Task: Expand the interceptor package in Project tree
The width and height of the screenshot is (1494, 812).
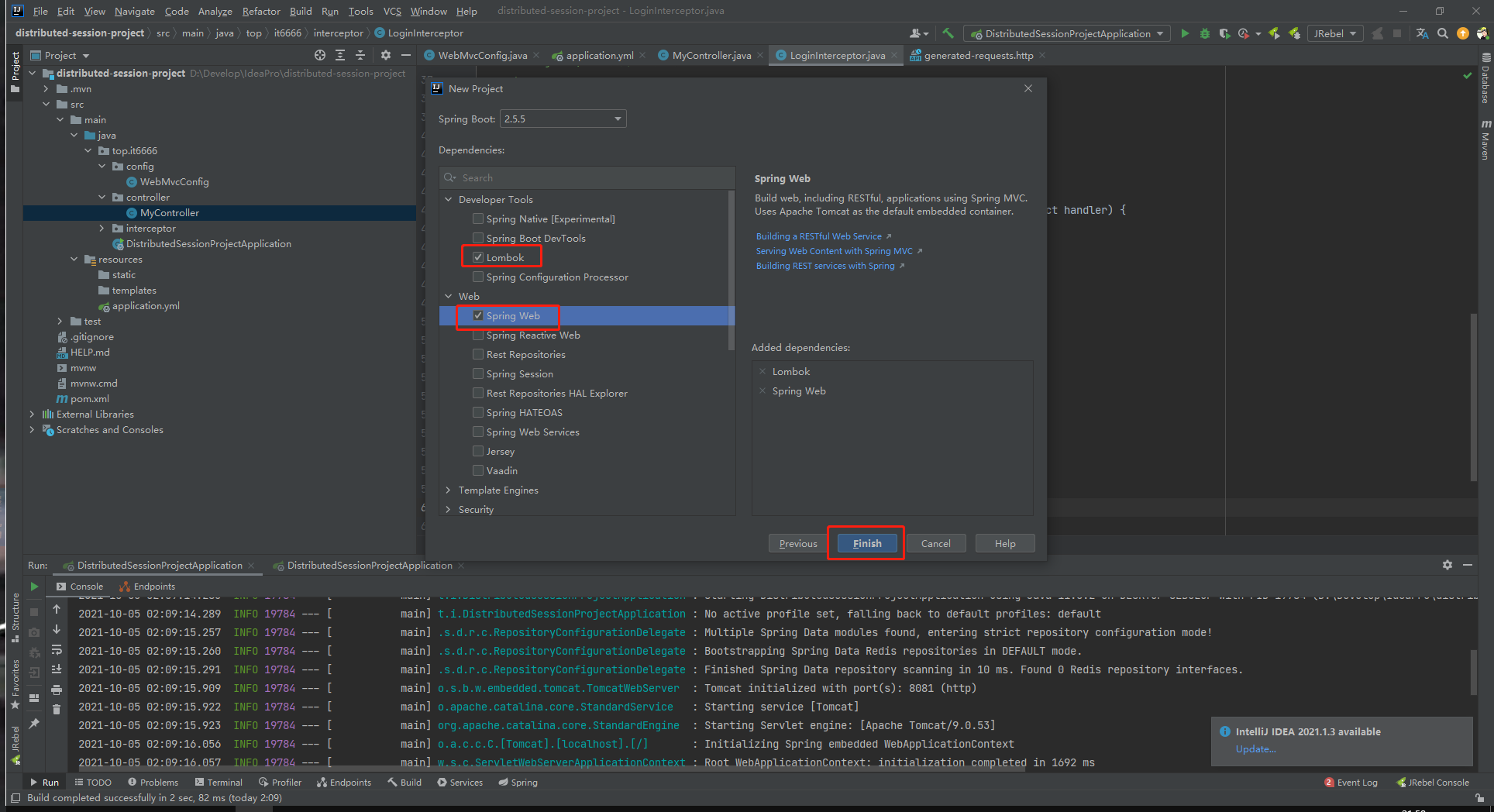Action: point(102,228)
